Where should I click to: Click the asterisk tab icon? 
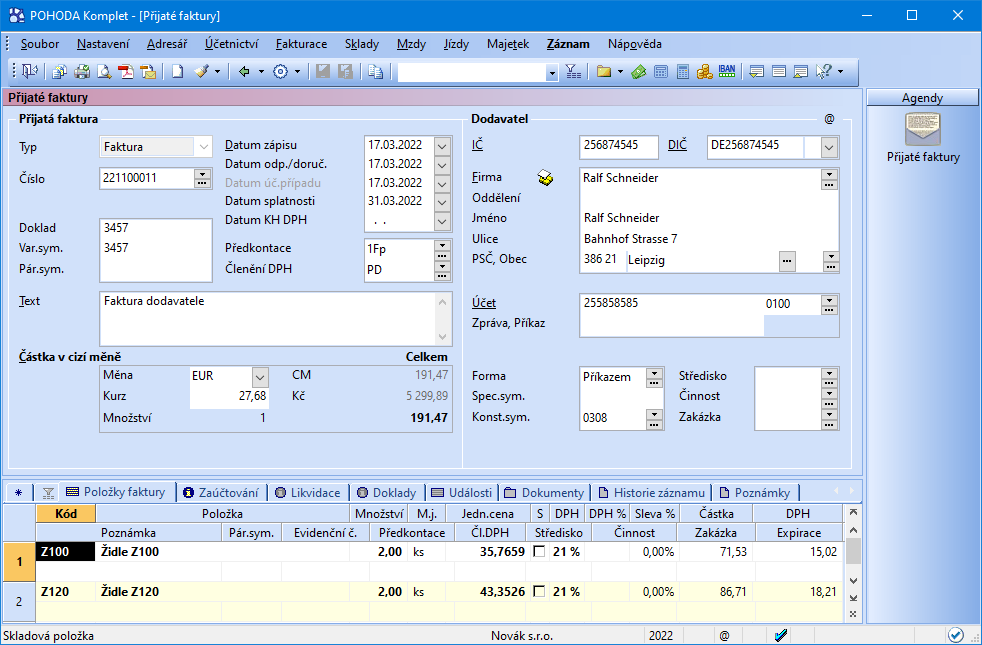(18, 493)
